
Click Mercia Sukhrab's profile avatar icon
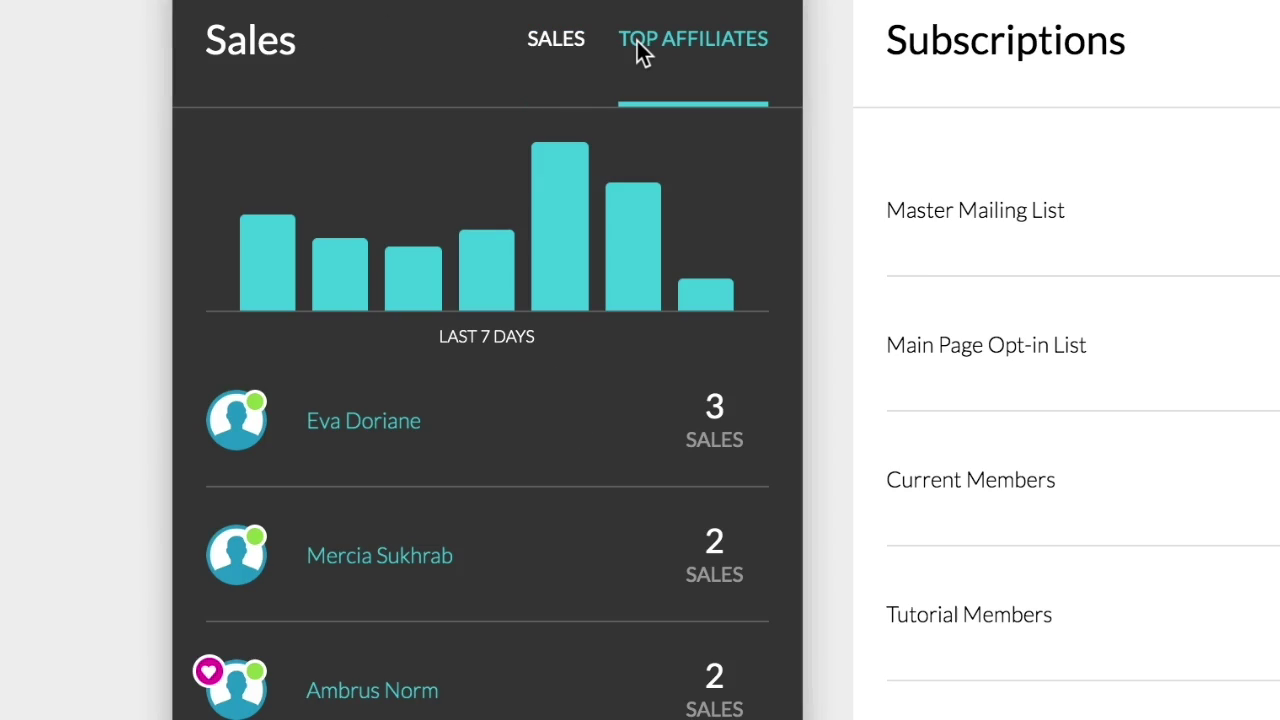point(236,556)
